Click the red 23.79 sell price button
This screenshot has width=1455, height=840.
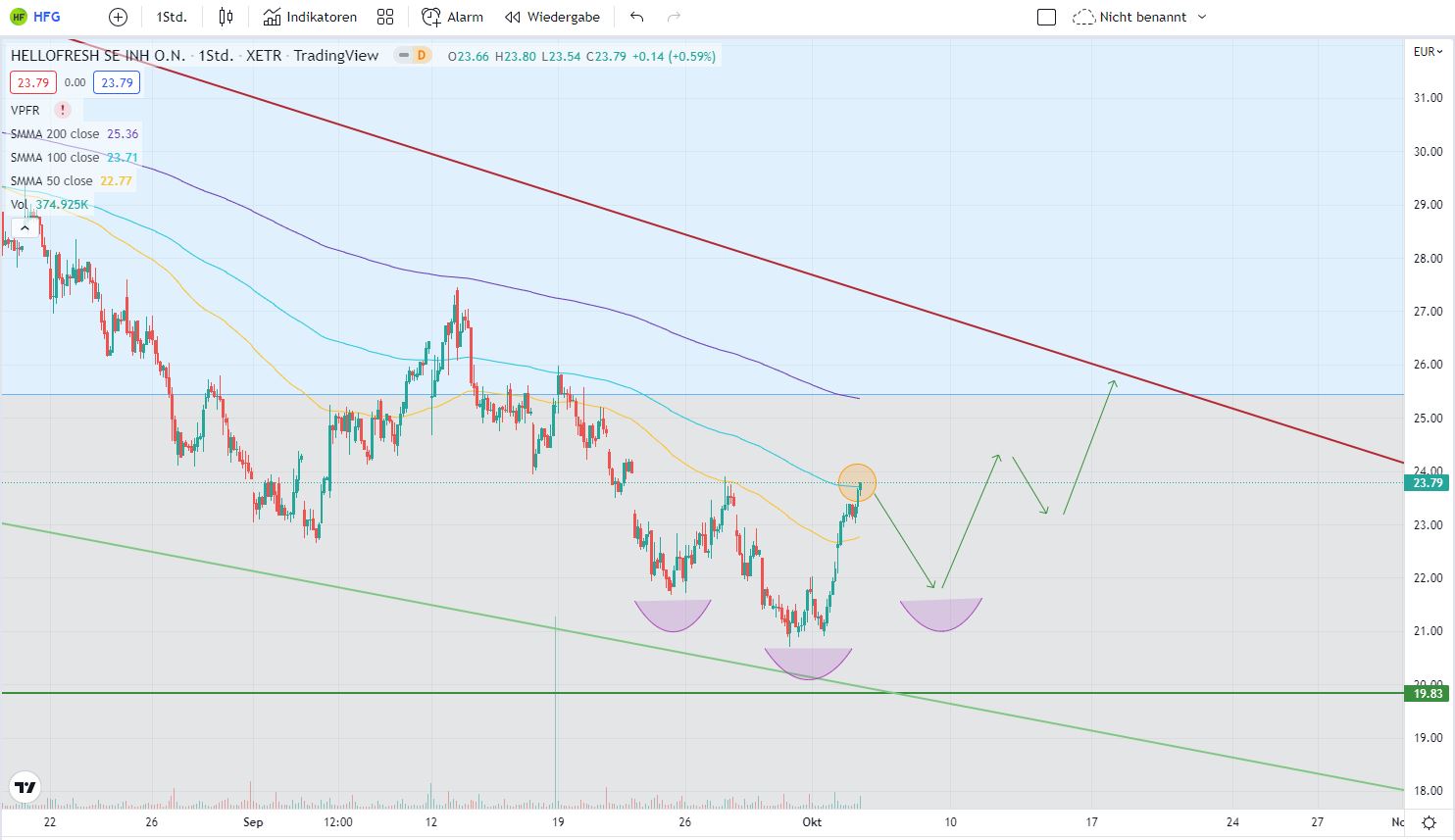click(x=33, y=83)
